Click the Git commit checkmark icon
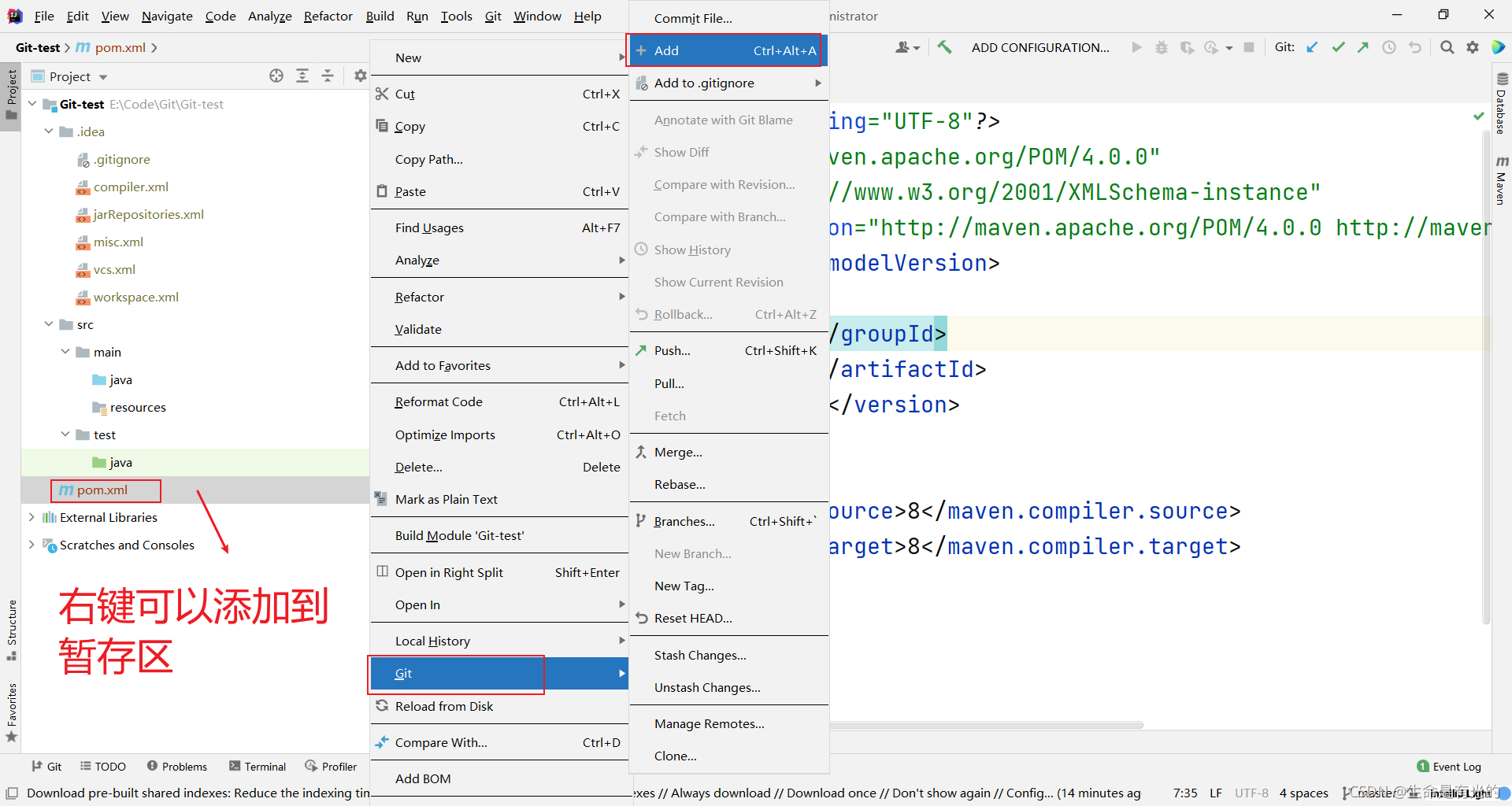 tap(1338, 47)
